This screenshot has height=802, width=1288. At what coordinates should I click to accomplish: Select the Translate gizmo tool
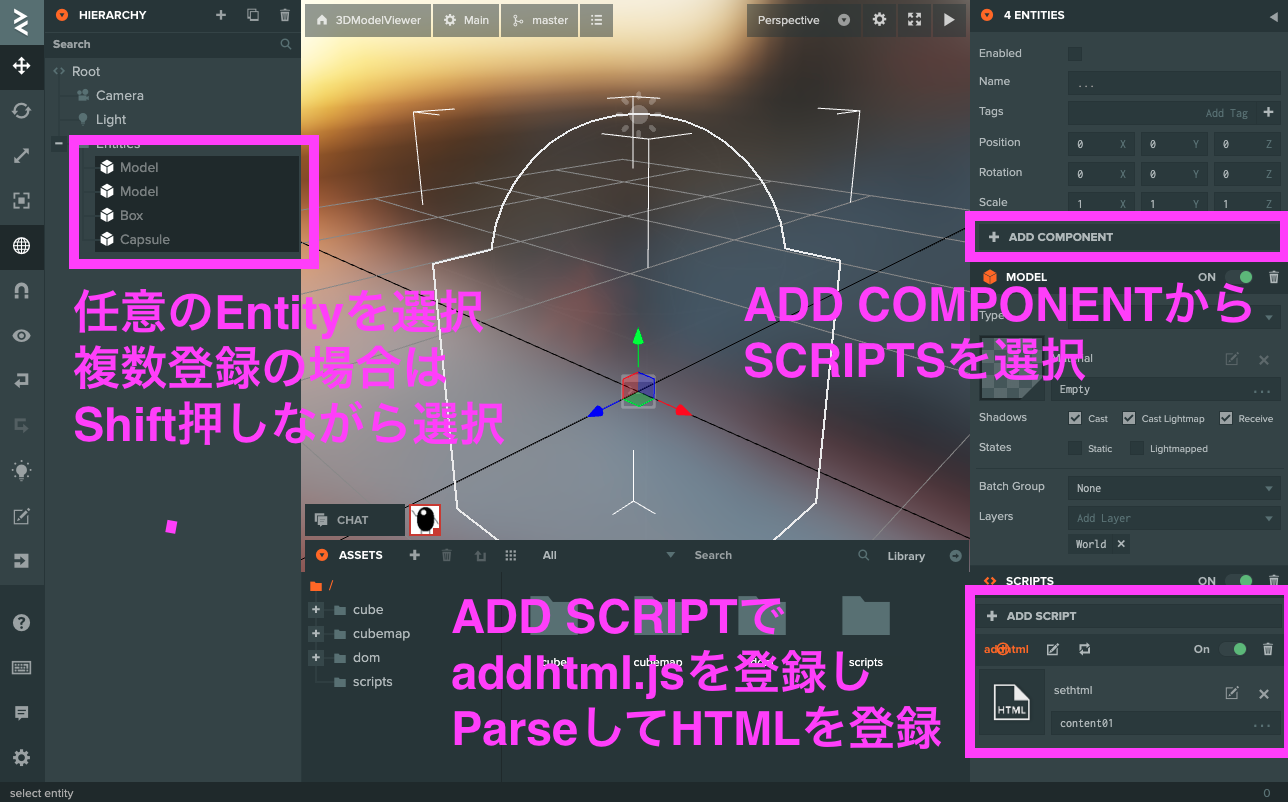point(21,67)
